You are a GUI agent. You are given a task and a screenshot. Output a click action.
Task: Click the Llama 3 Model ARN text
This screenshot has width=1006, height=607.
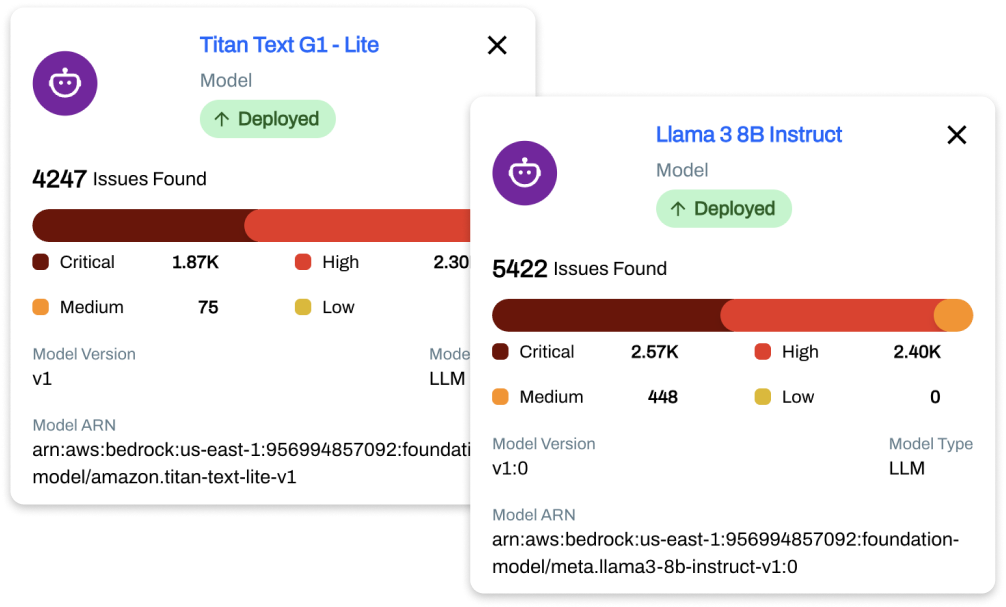725,553
